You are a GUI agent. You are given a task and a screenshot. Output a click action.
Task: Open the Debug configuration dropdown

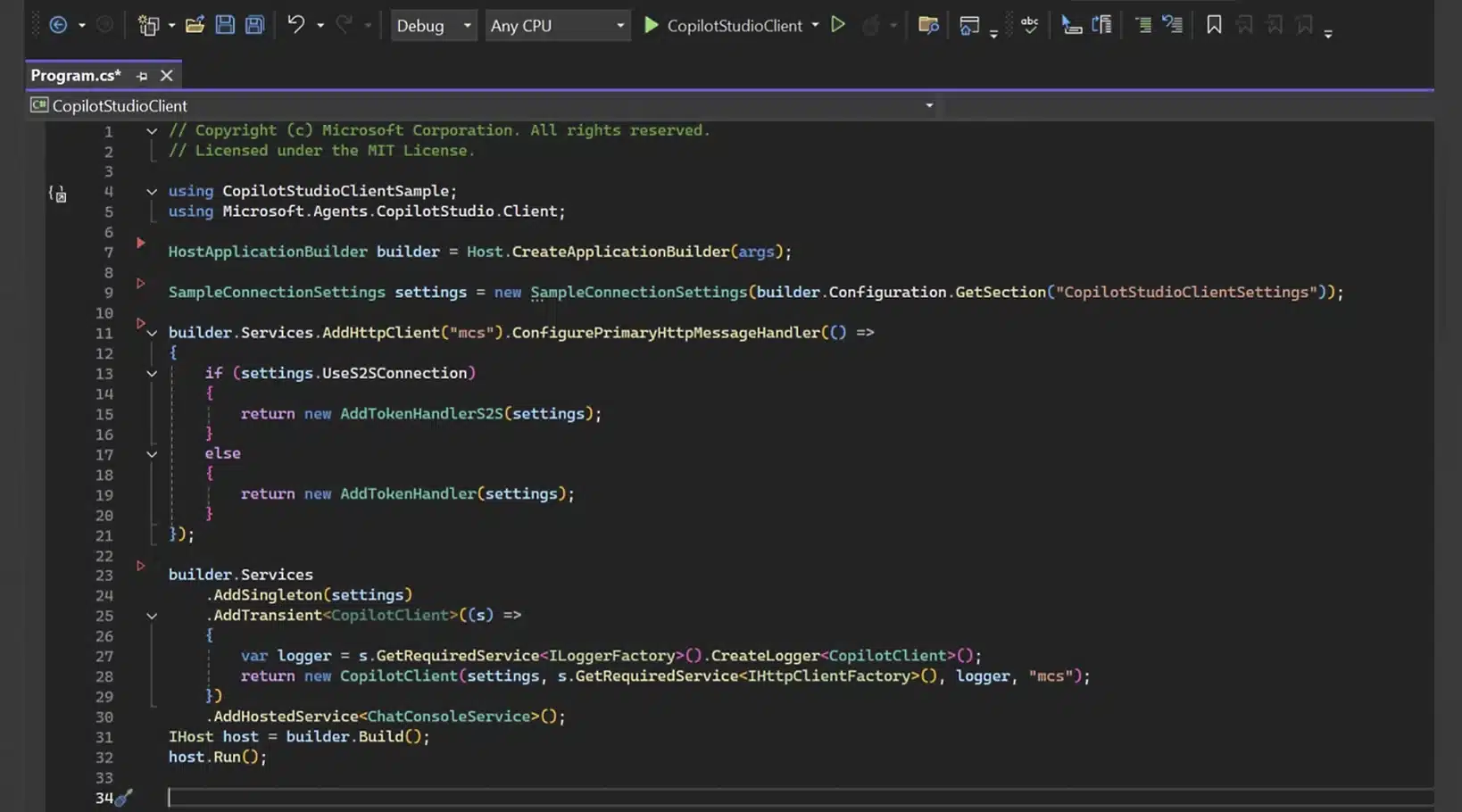(x=433, y=26)
